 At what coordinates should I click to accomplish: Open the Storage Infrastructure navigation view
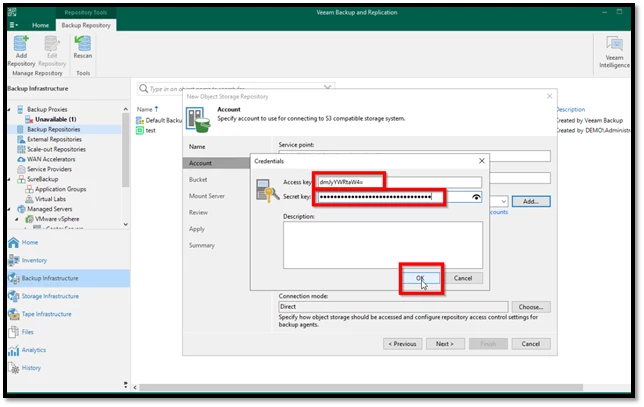coord(50,296)
